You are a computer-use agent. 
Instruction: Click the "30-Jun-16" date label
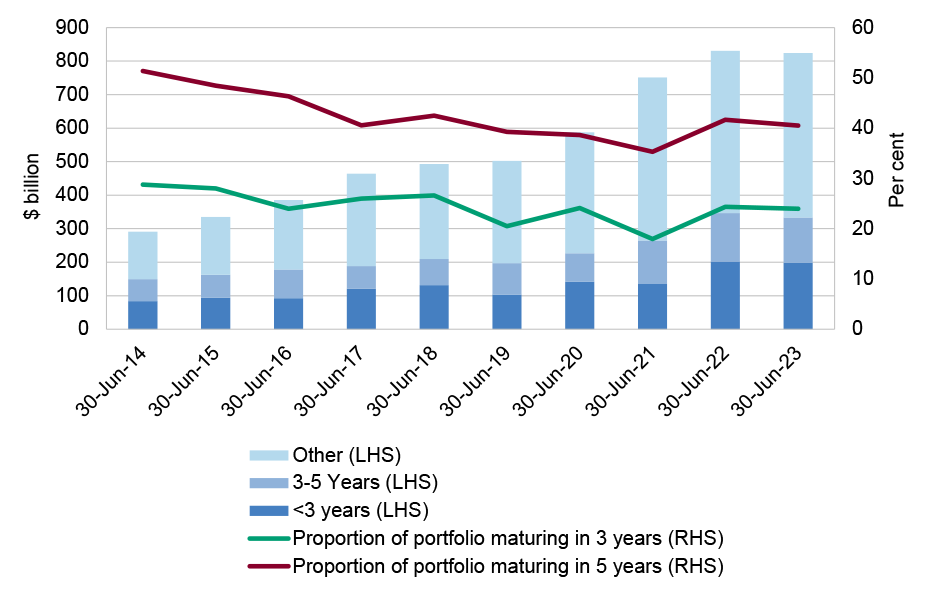(x=258, y=381)
